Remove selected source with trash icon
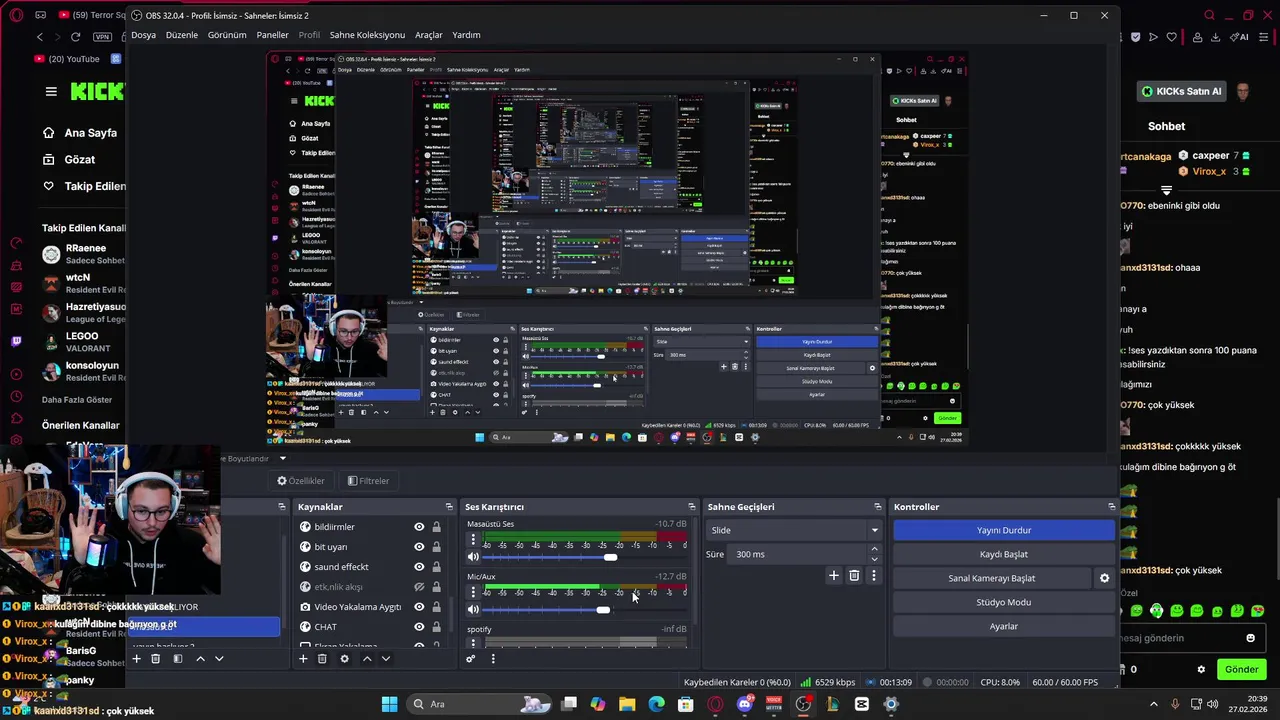 322,658
